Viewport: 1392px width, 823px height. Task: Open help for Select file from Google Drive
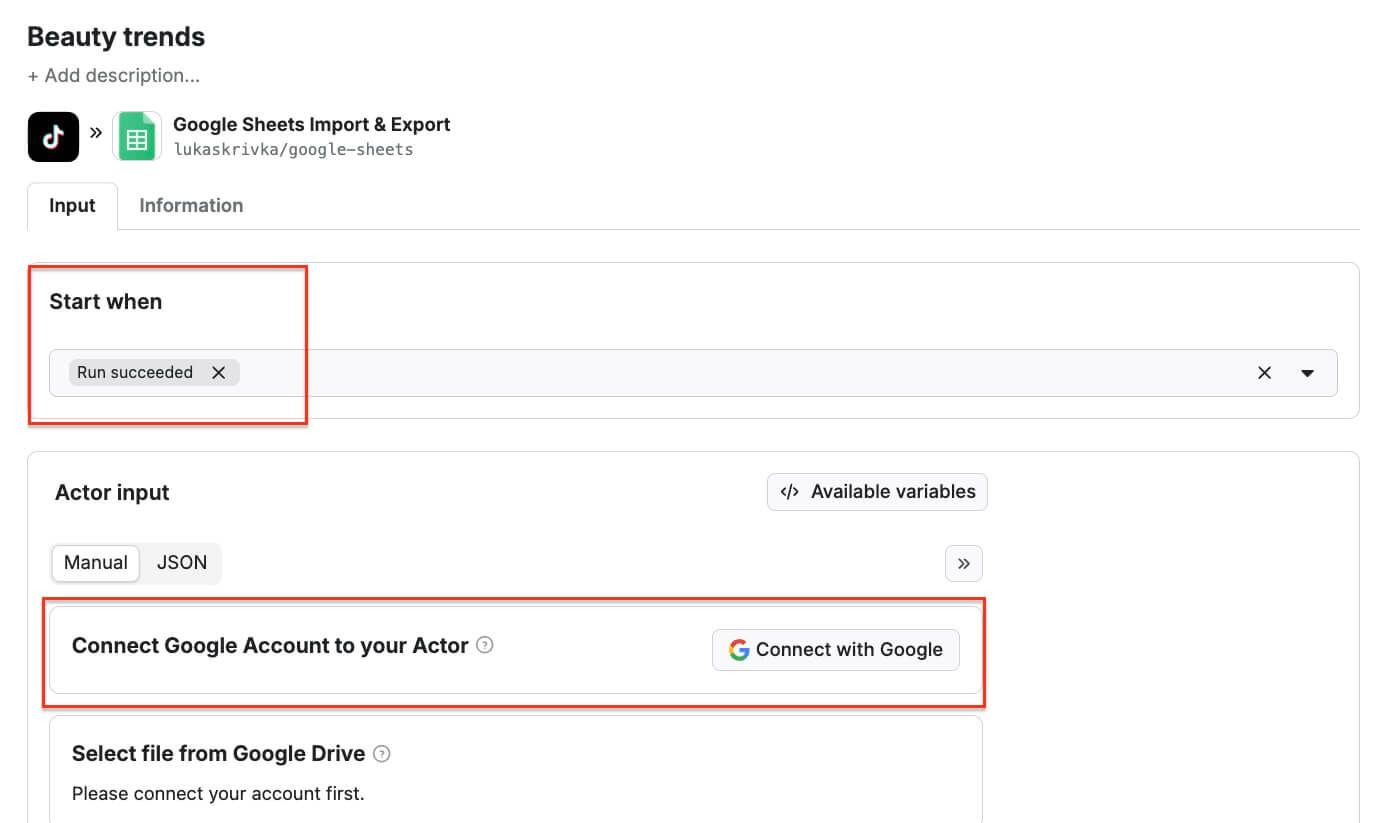coord(381,754)
